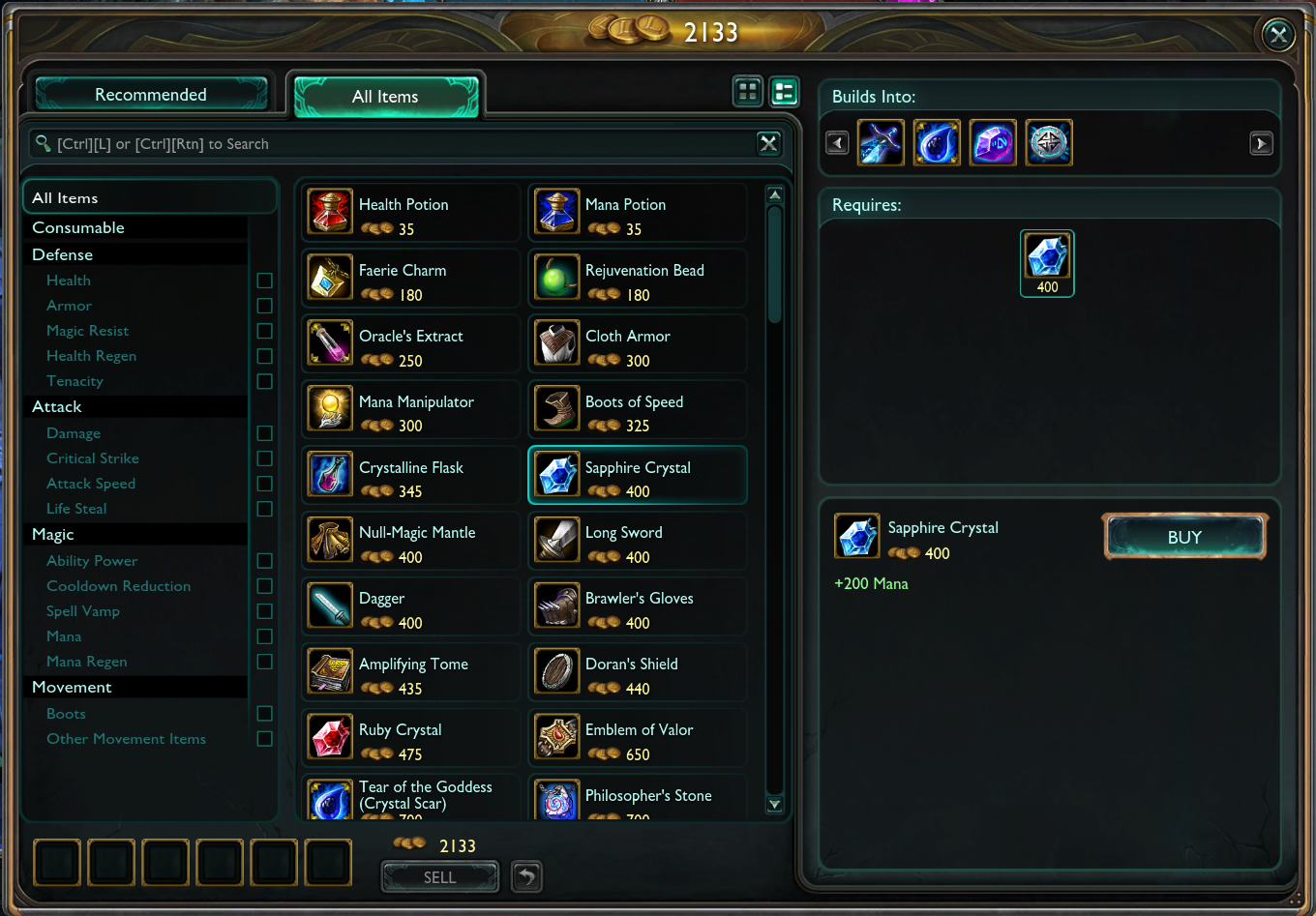Open Sapphire Crystal icon under Requires
The height and width of the screenshot is (916, 1316).
tap(1047, 262)
